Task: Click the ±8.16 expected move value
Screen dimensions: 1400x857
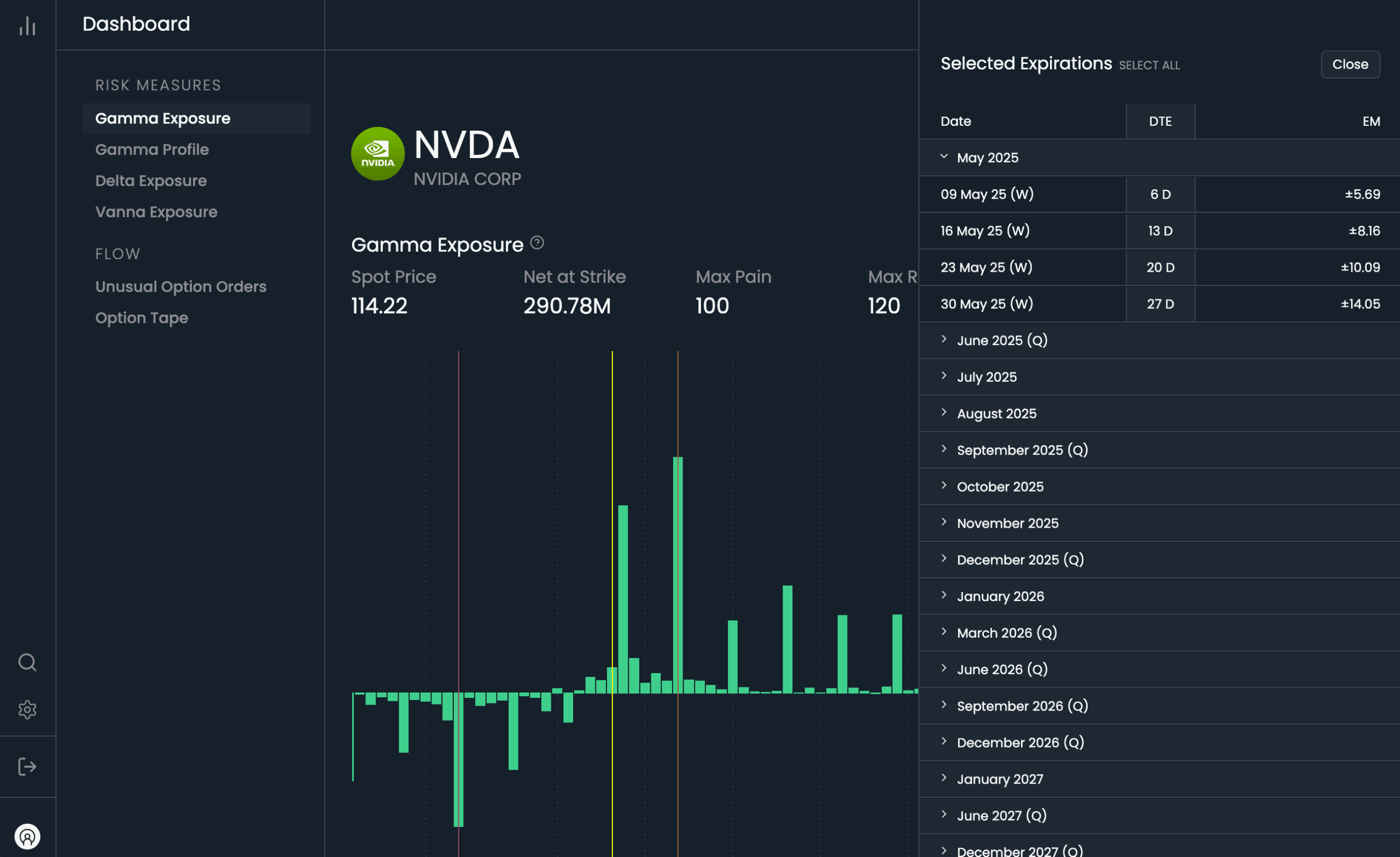Action: point(1364,231)
